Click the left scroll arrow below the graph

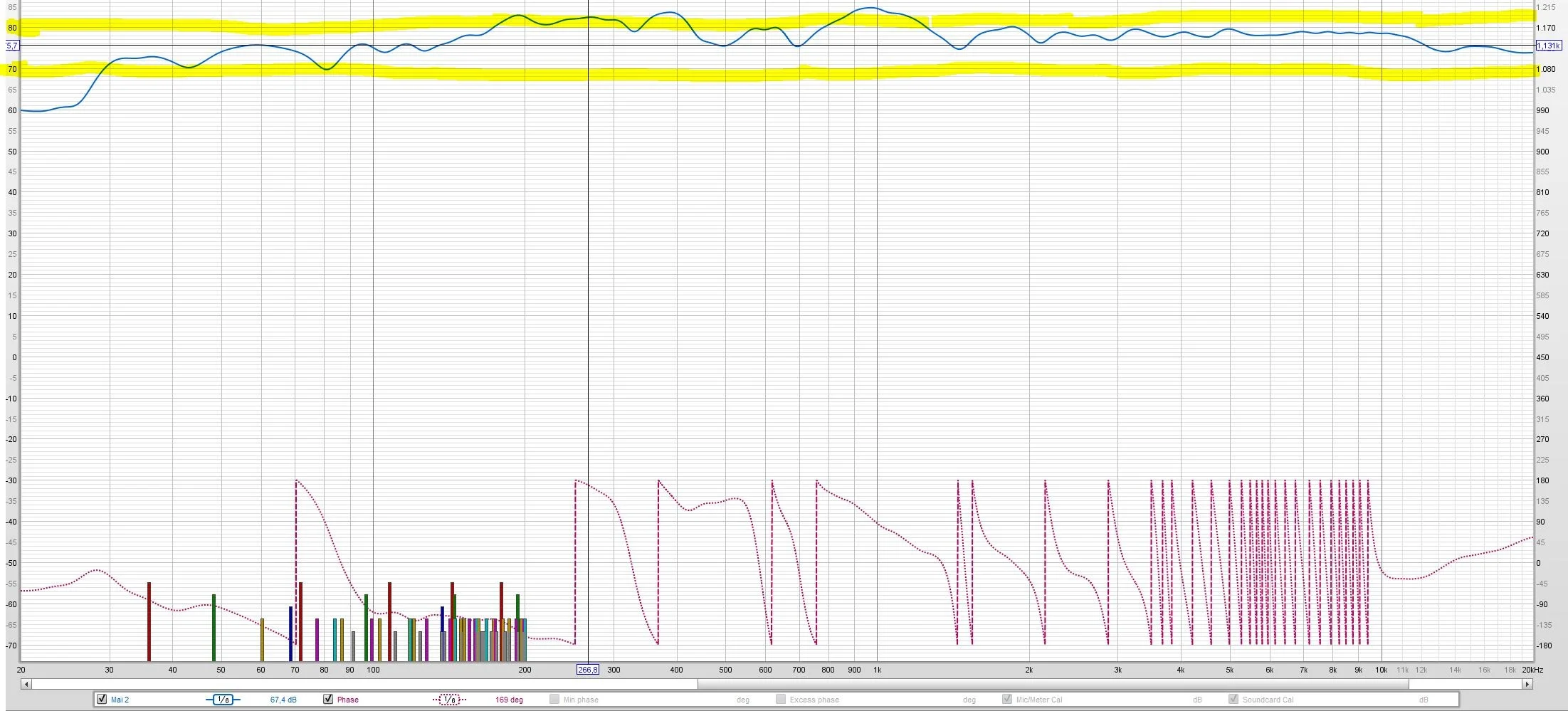point(26,684)
